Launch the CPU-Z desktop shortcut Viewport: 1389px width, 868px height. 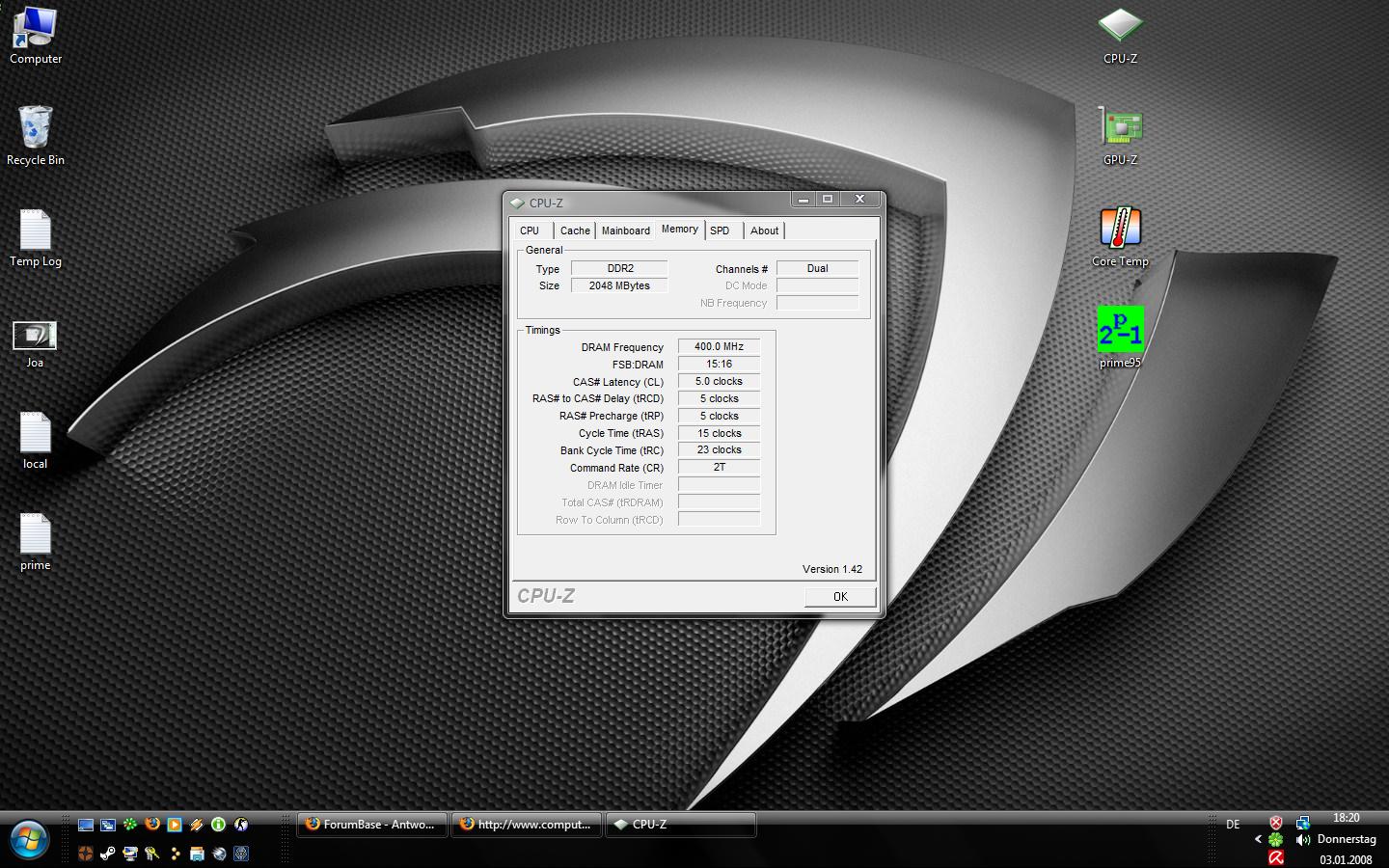point(1120,36)
